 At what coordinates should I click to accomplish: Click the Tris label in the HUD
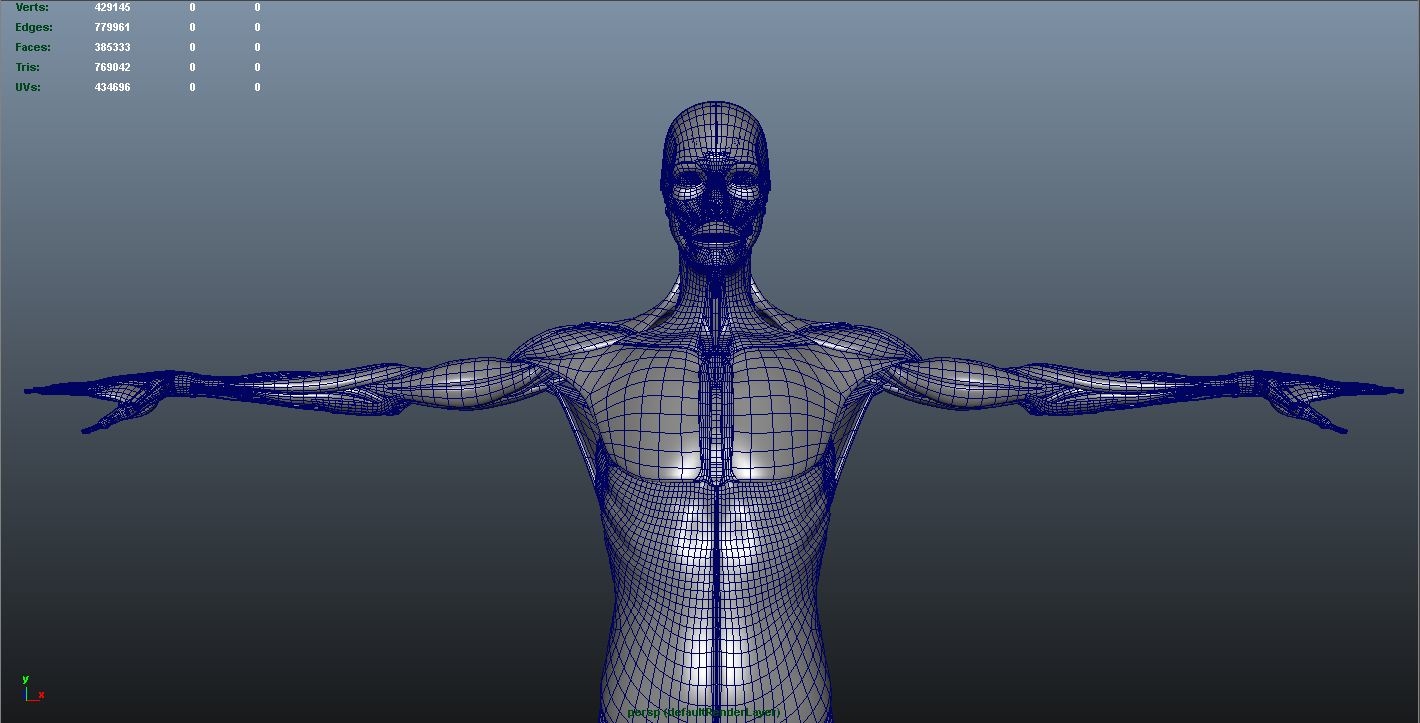pyautogui.click(x=27, y=67)
